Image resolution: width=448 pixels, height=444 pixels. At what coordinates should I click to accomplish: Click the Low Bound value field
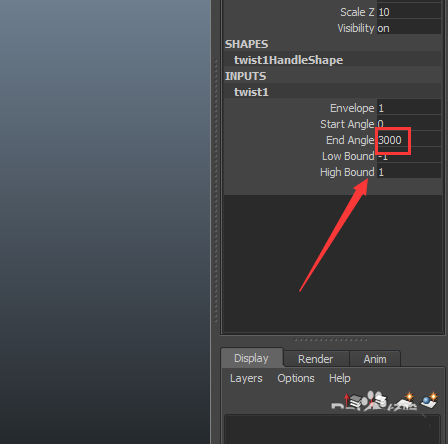coord(409,156)
